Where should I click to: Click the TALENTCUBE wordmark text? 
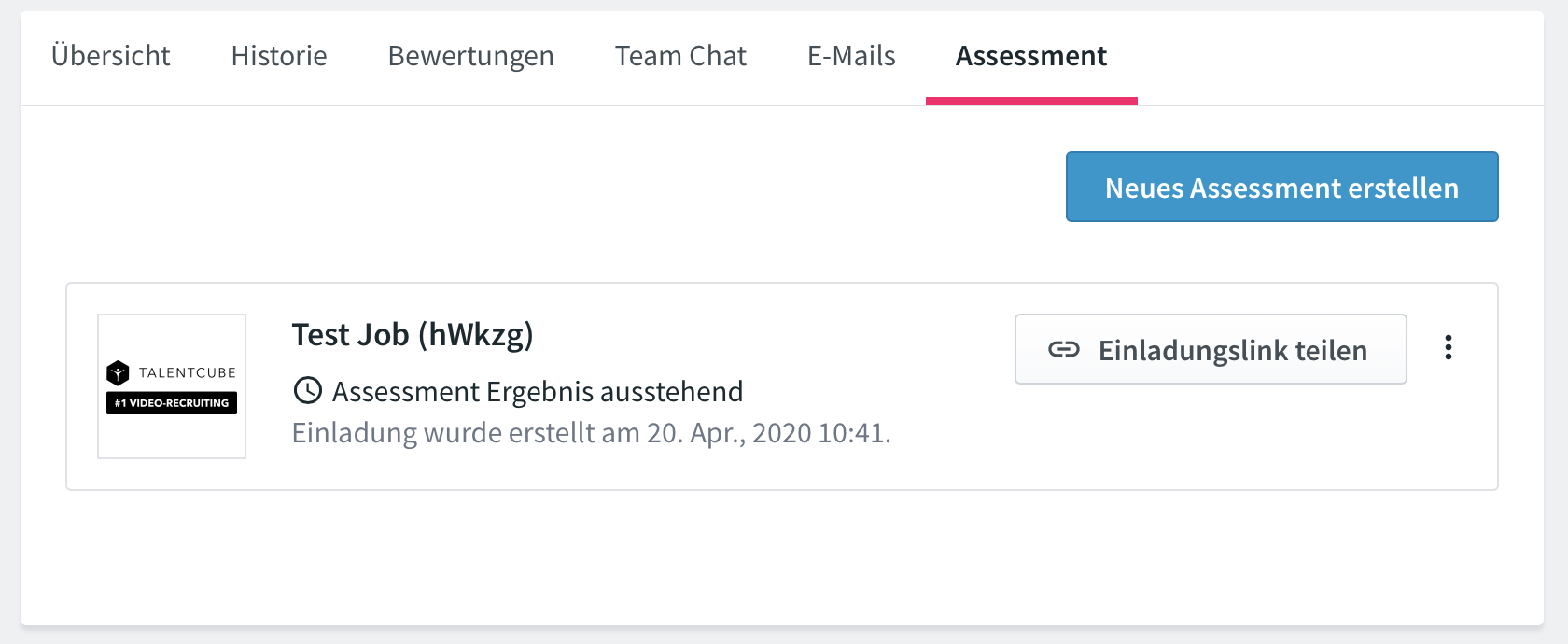(x=188, y=372)
